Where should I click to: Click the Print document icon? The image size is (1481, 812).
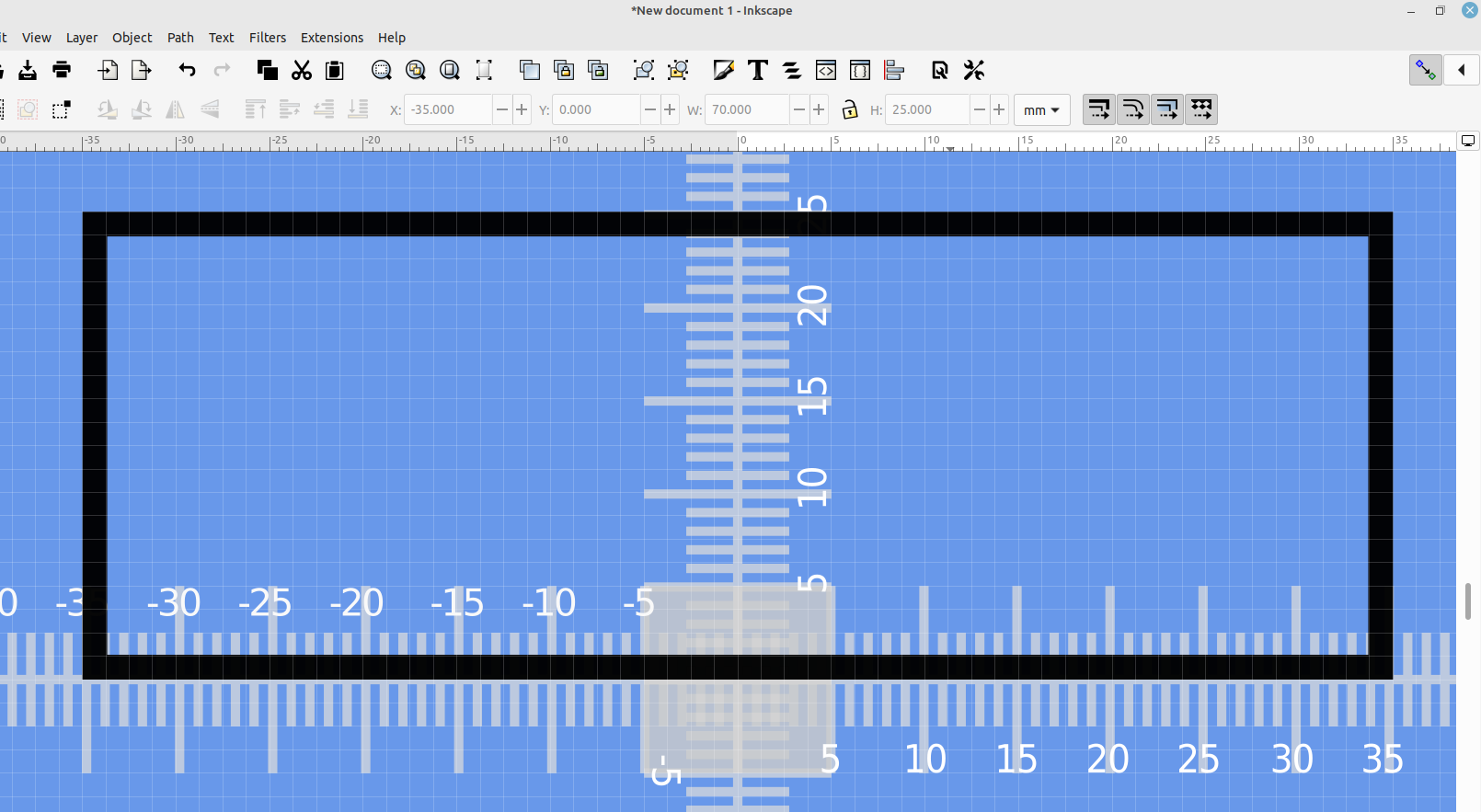click(62, 70)
